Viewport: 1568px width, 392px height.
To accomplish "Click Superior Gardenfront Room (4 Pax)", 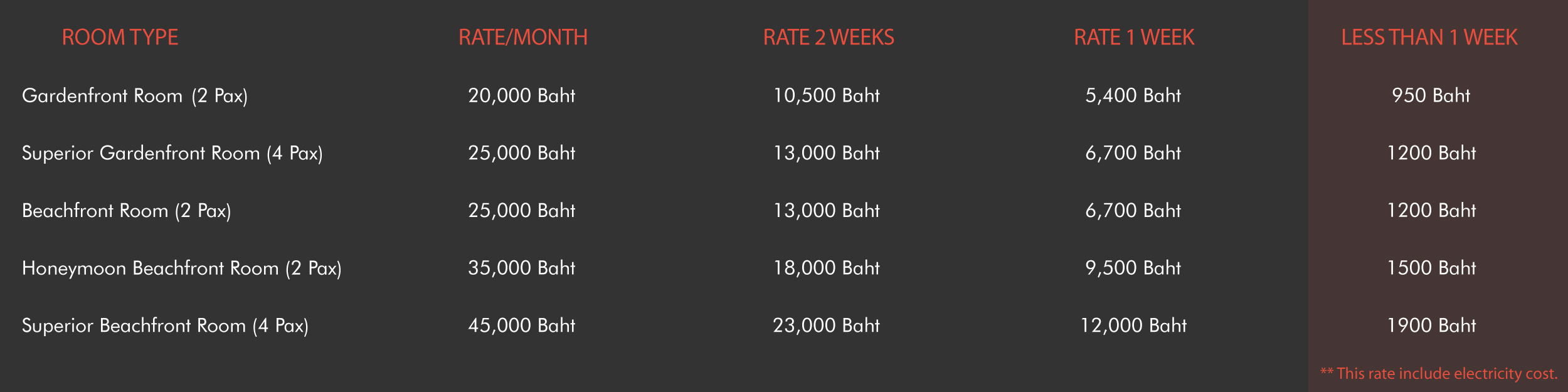I will coord(172,154).
